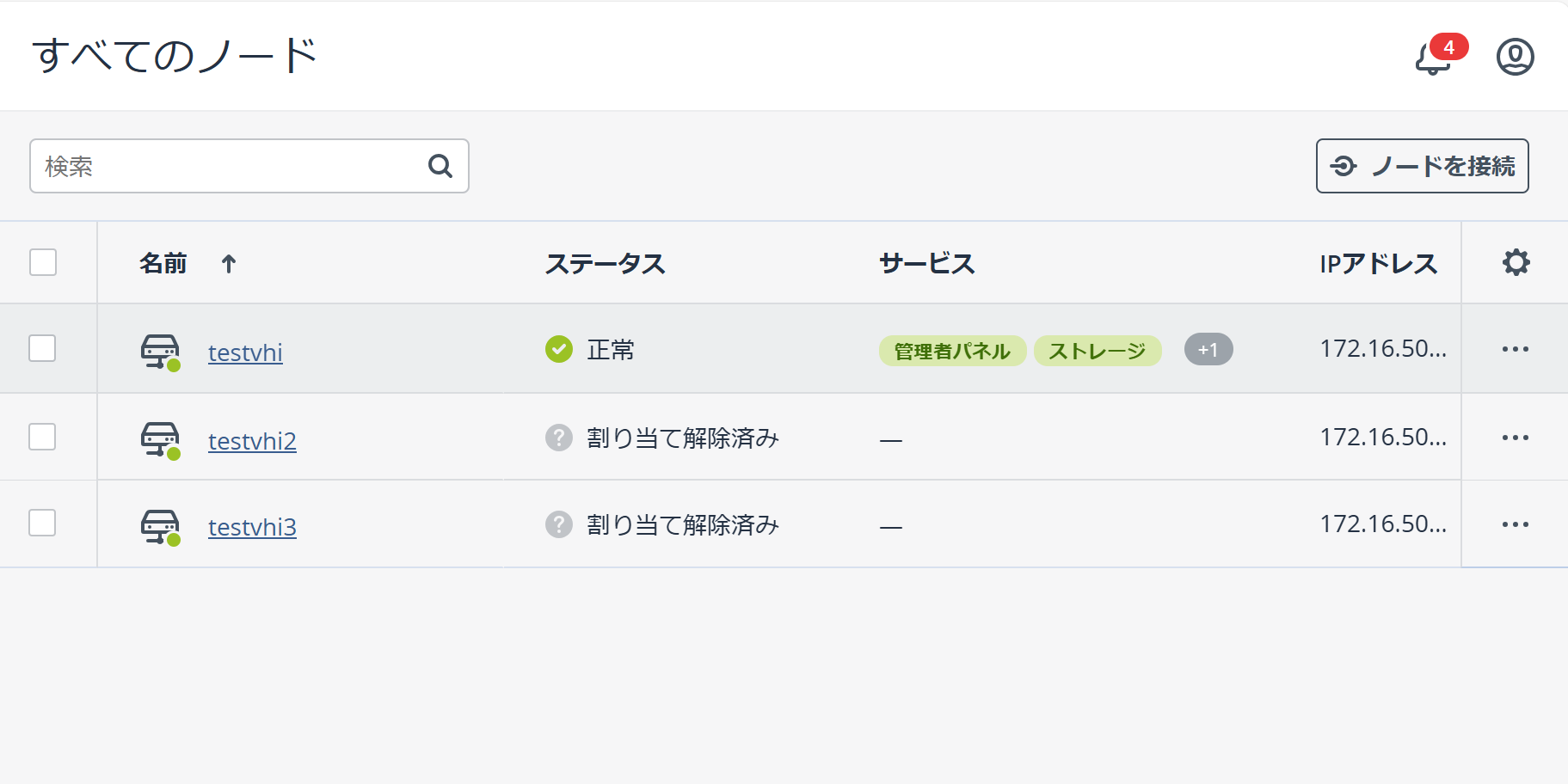Click the unassigned status question icon for testvhi2
The width and height of the screenshot is (1568, 784).
pyautogui.click(x=559, y=438)
